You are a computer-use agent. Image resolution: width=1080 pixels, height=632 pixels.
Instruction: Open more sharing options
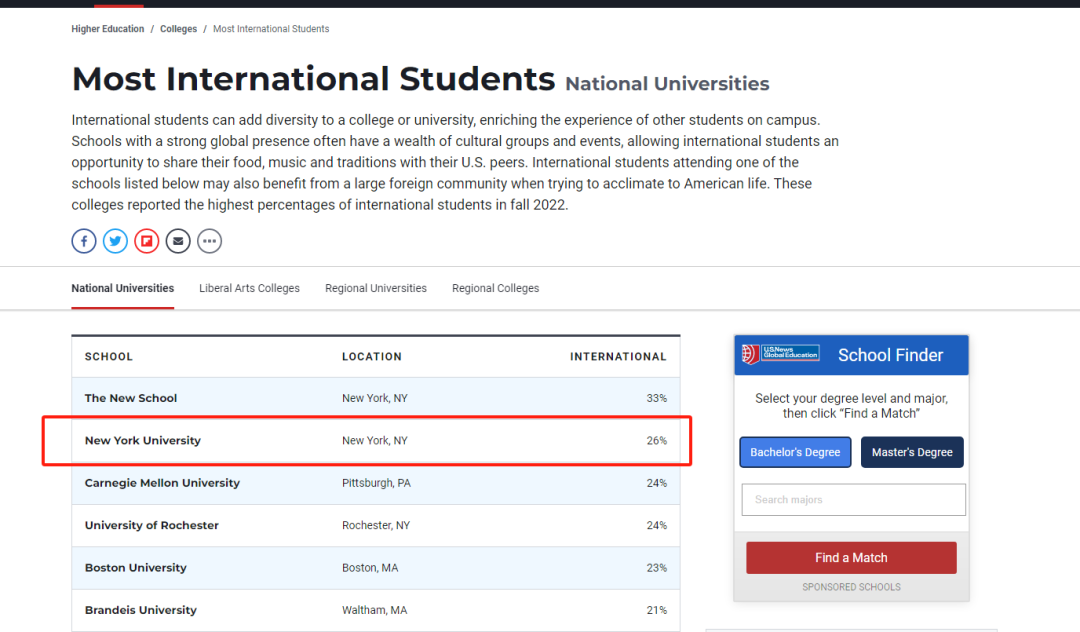pyautogui.click(x=209, y=241)
